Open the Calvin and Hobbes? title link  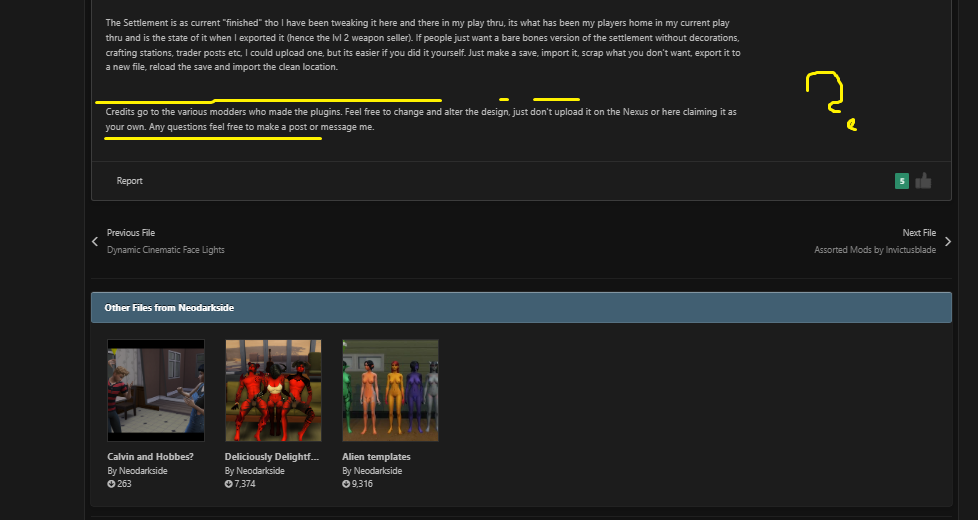pos(150,456)
